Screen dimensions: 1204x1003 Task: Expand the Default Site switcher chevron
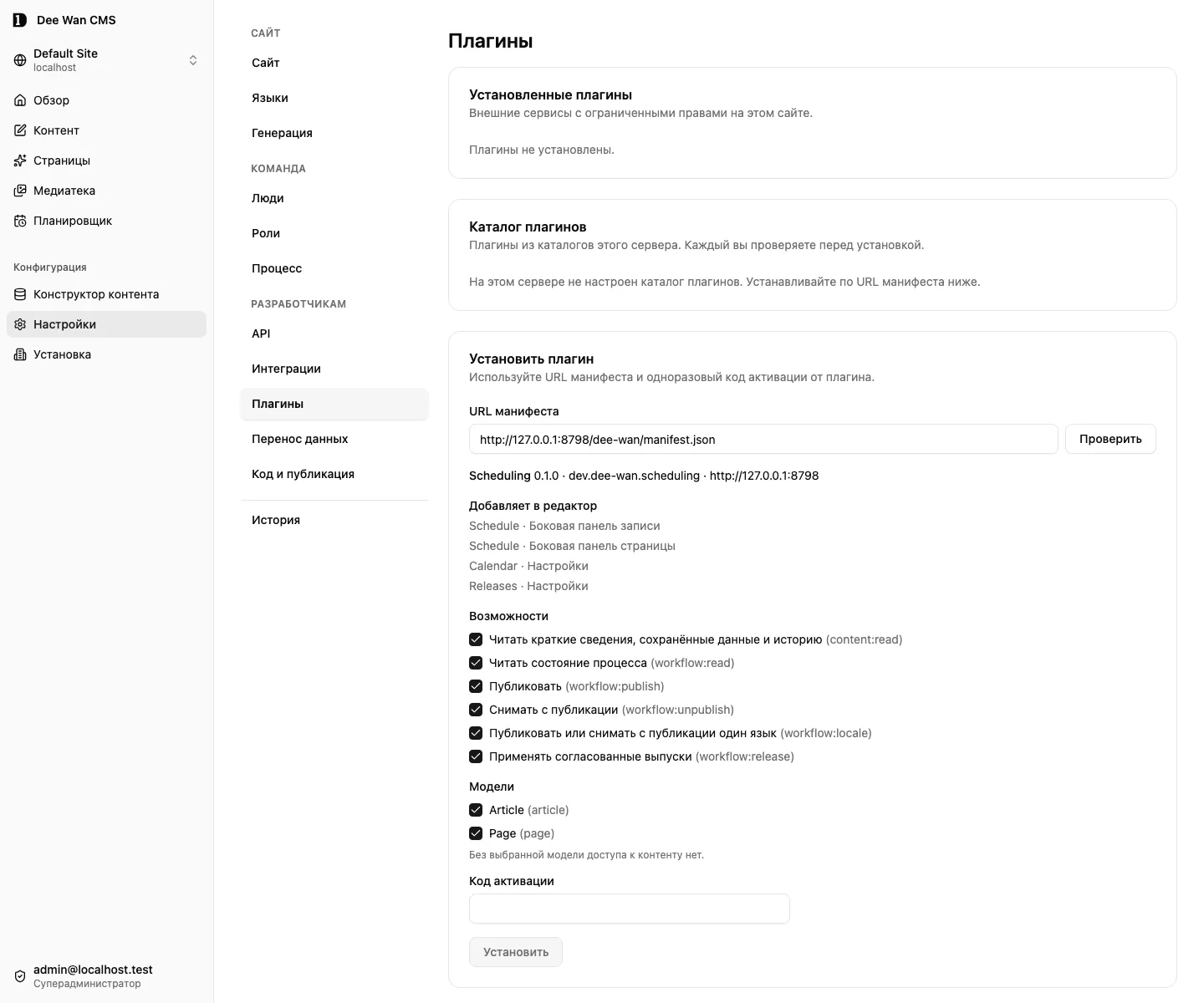pyautogui.click(x=193, y=60)
